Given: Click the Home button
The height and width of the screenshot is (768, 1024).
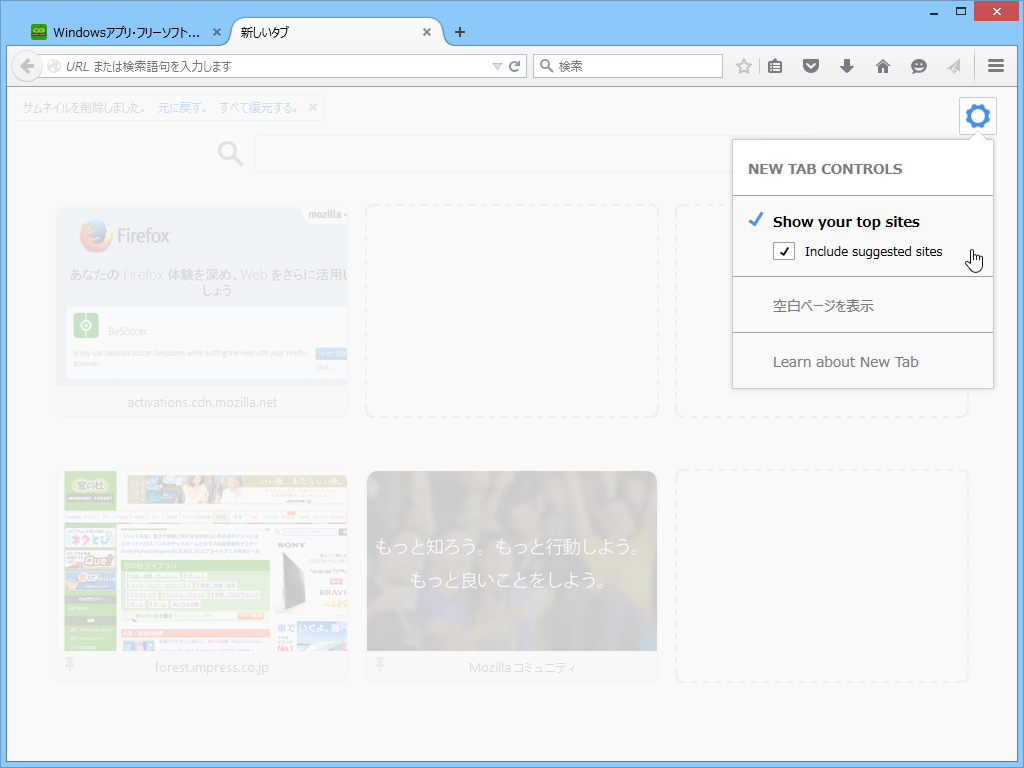Looking at the screenshot, I should pos(883,66).
